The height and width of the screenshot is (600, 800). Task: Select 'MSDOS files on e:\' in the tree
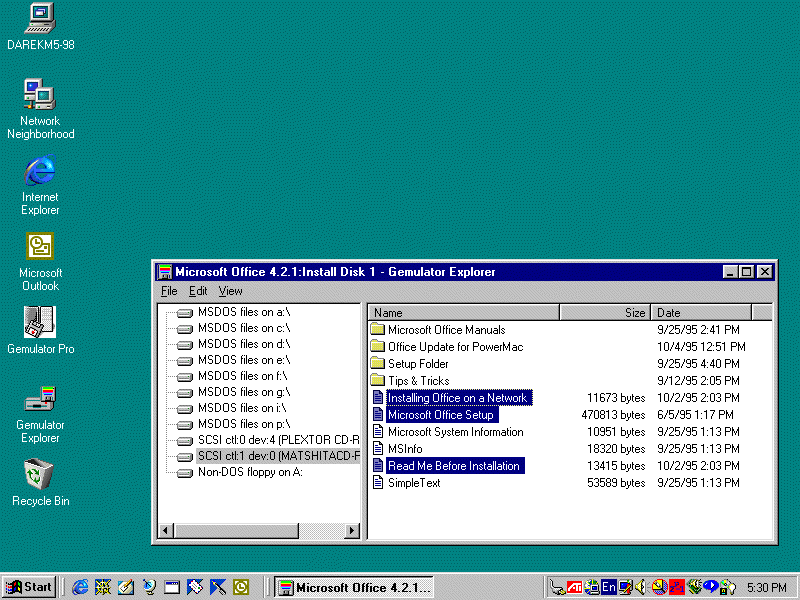pyautogui.click(x=244, y=360)
